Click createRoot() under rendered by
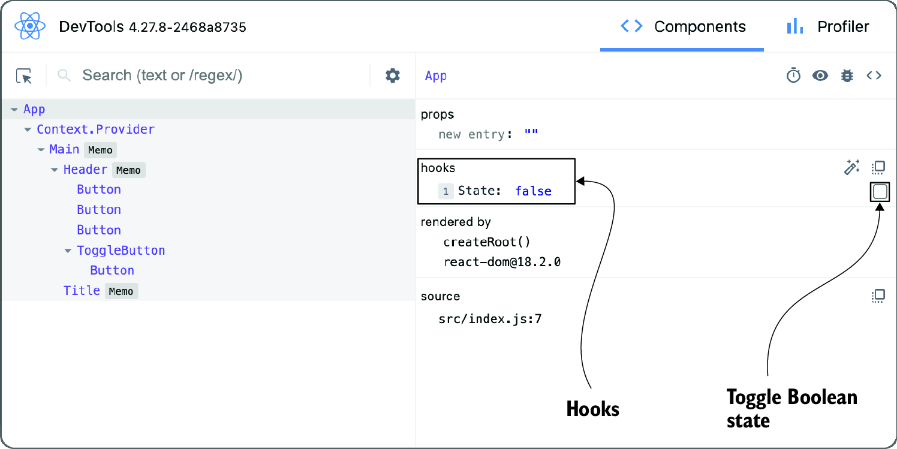The height and width of the screenshot is (449, 897). tap(487, 242)
